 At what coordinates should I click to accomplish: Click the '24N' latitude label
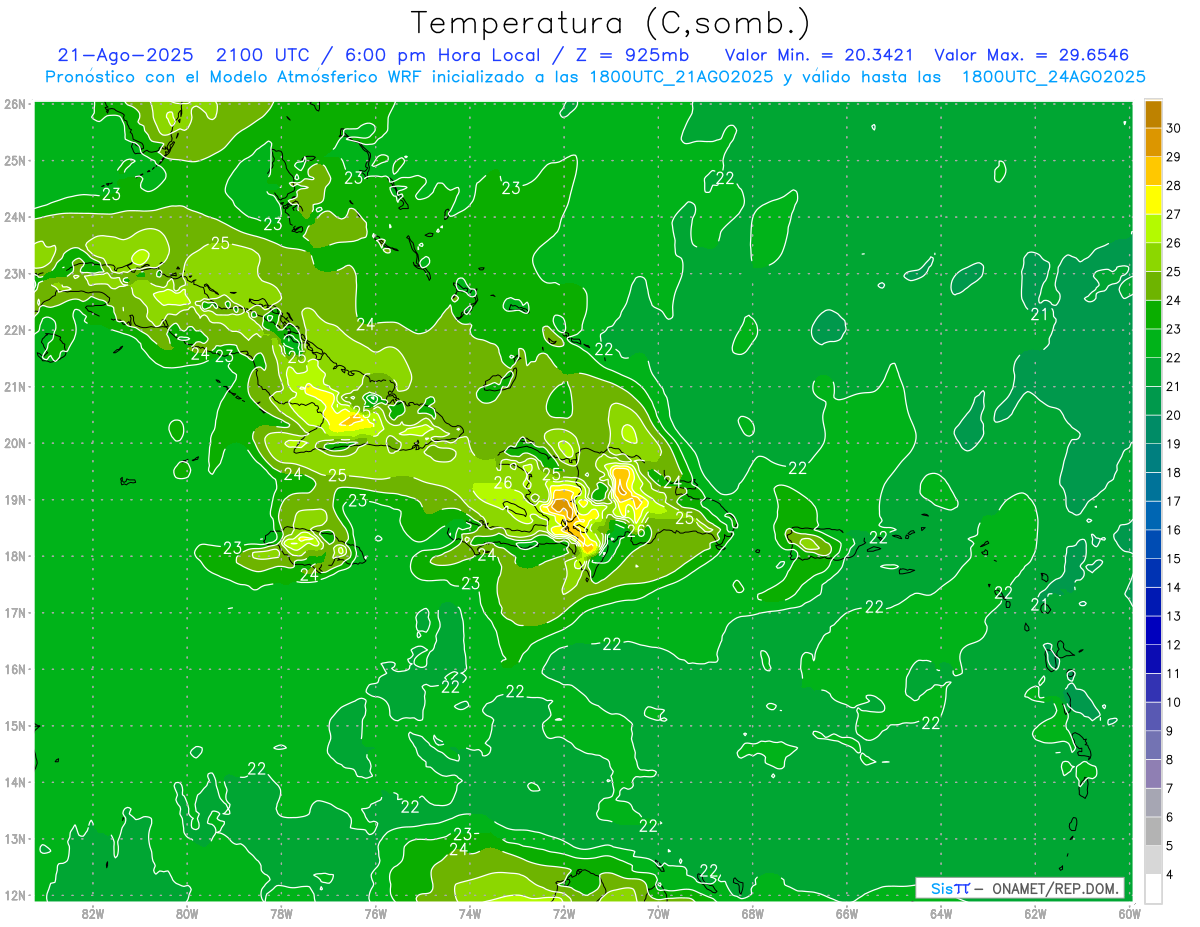pyautogui.click(x=15, y=217)
